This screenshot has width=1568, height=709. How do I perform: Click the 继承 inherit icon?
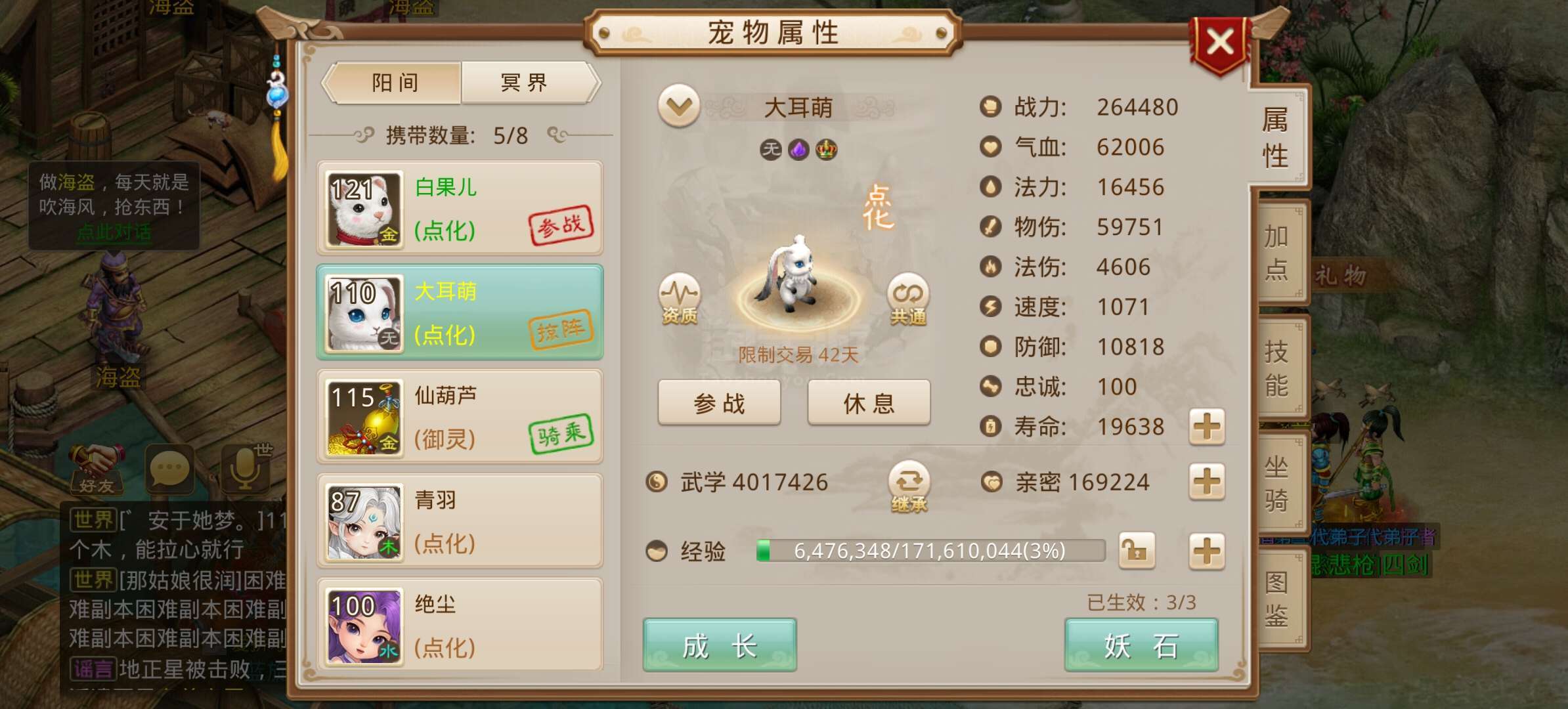(909, 487)
